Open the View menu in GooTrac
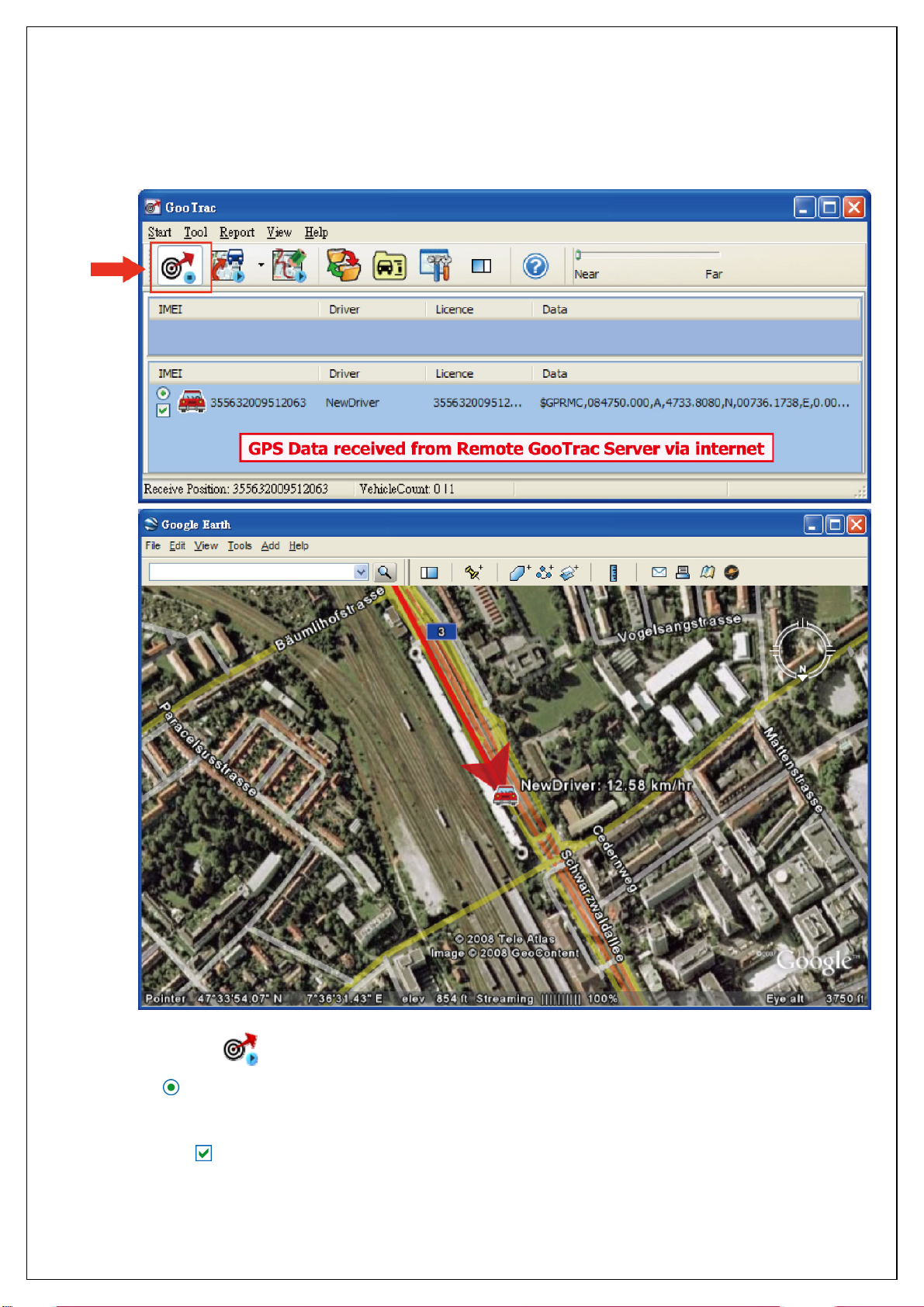This screenshot has height=1307, width=924. coord(279,232)
